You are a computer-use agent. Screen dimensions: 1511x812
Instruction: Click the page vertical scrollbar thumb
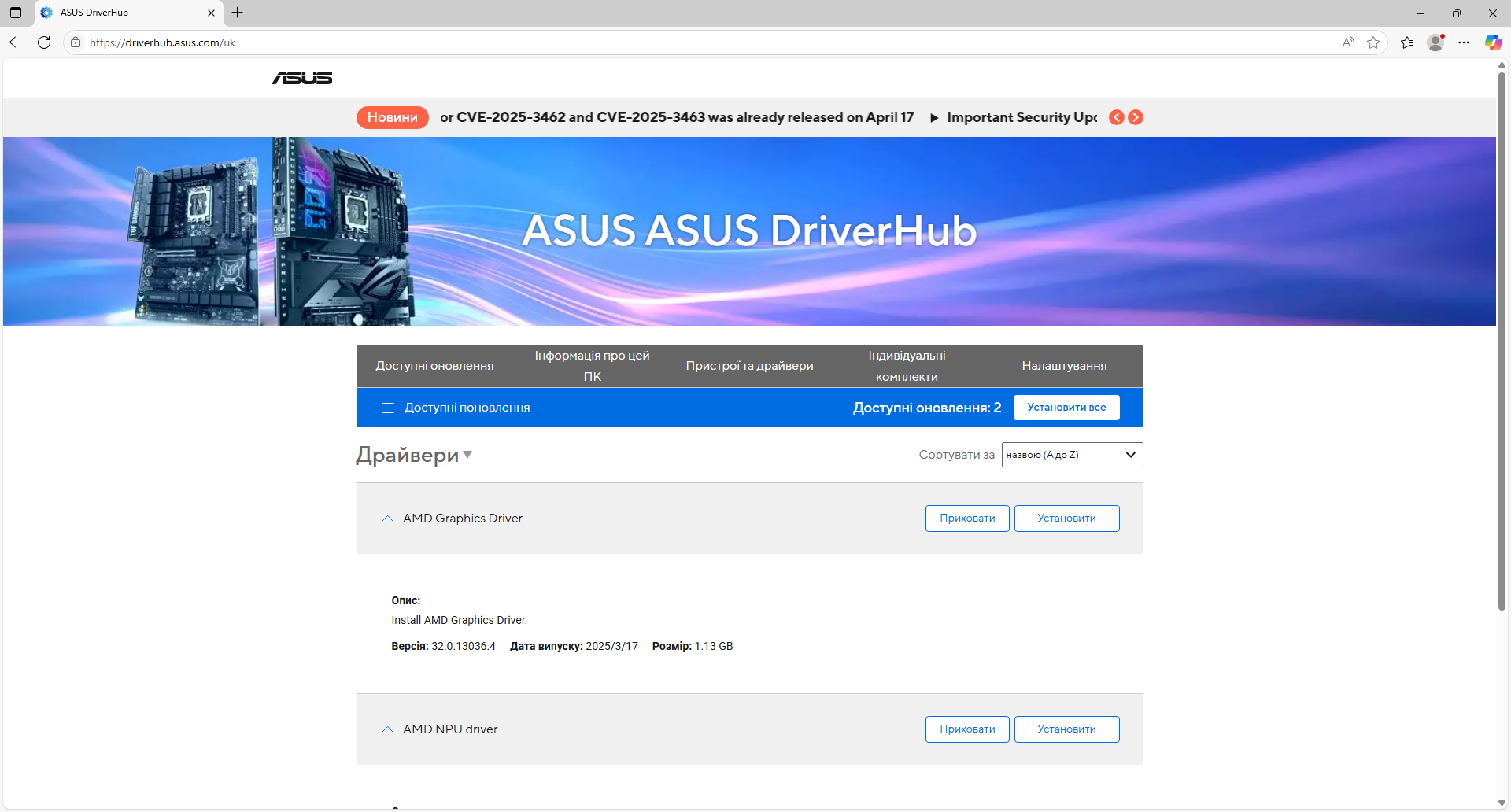click(1502, 341)
